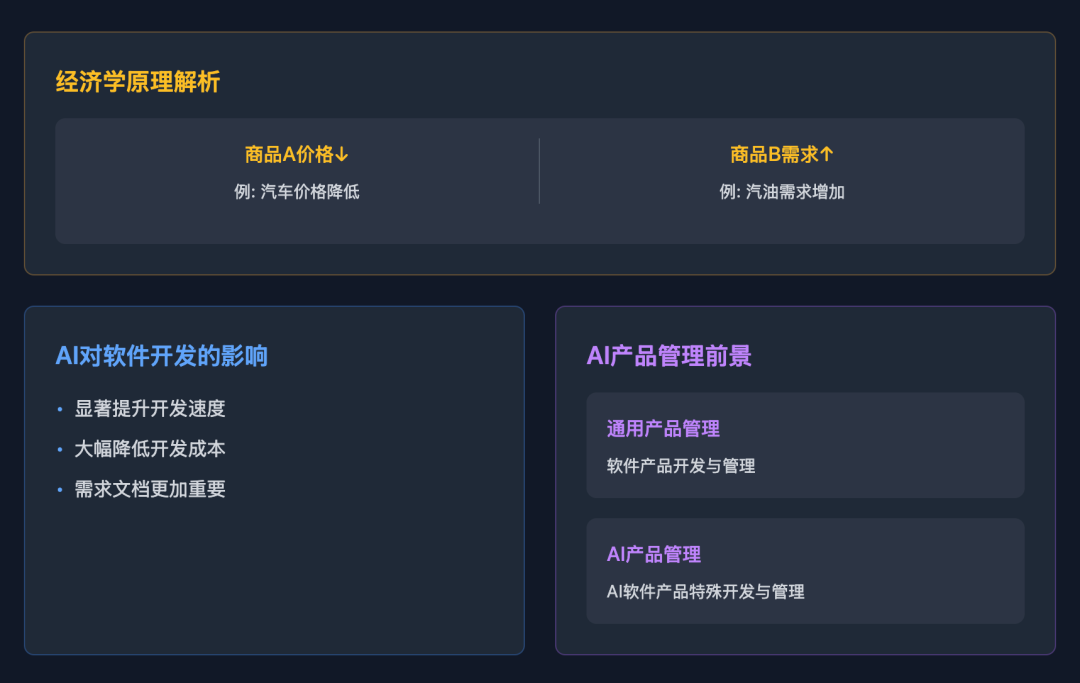Screen dimensions: 1080x683
Task: Select the 商品A价格↓ title
Action: pyautogui.click(x=297, y=154)
